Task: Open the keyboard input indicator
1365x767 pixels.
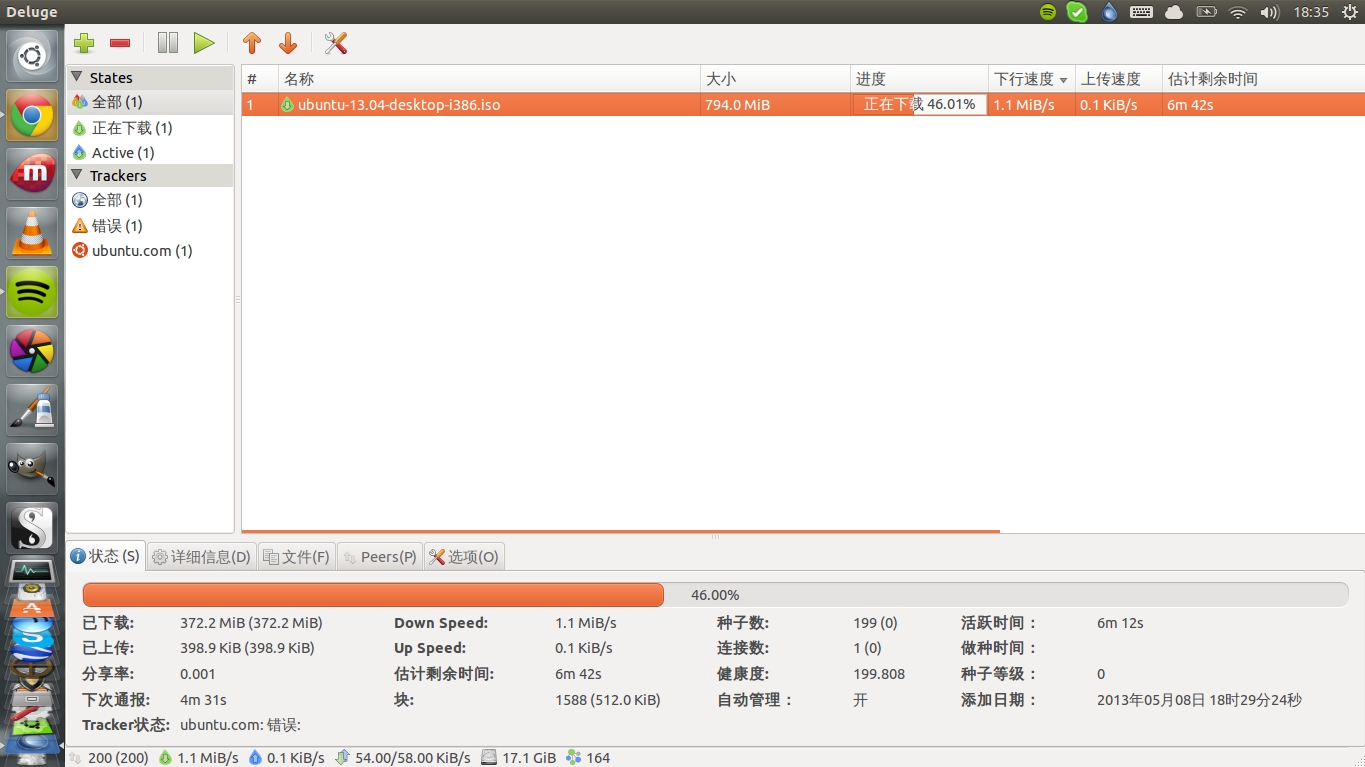Action: click(x=1142, y=12)
